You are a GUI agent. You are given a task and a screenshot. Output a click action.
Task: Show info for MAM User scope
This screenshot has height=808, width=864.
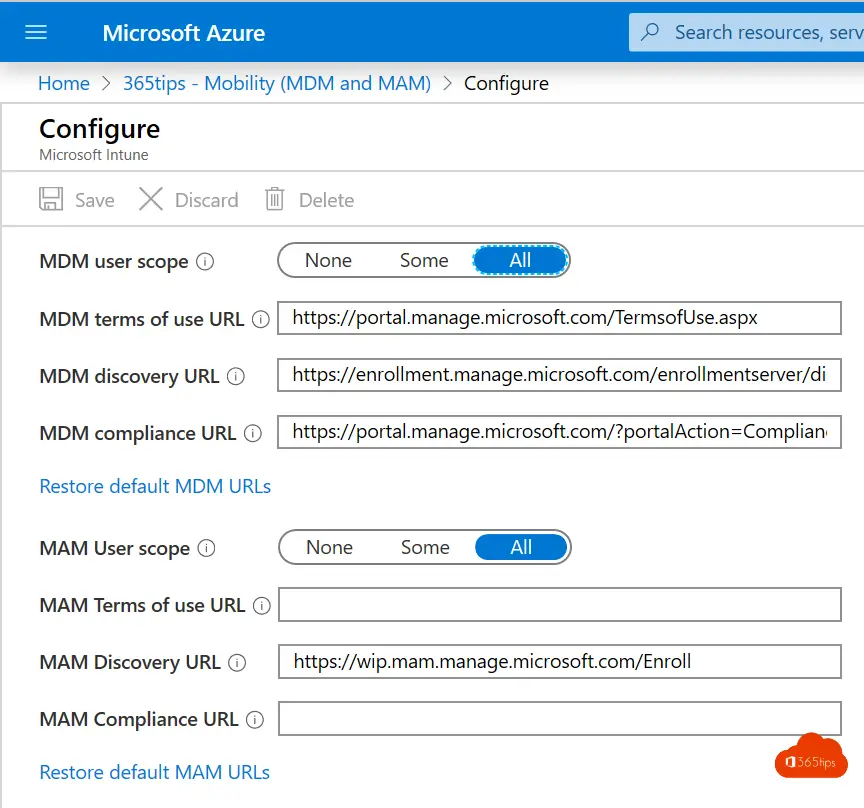click(x=207, y=548)
